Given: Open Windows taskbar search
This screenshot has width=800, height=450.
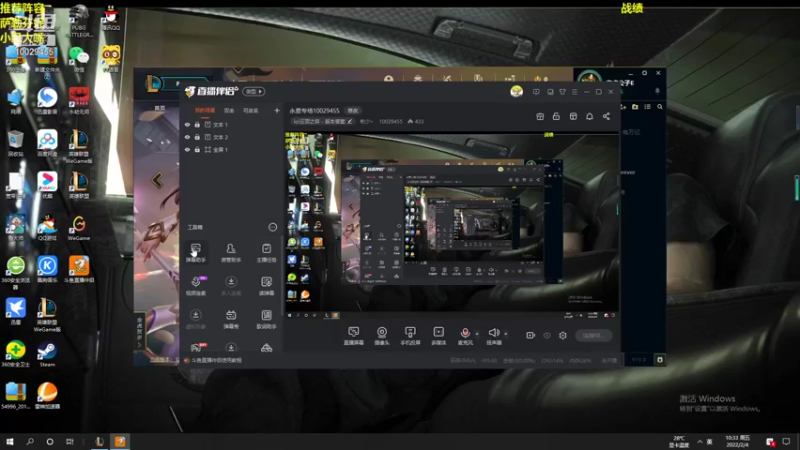Looking at the screenshot, I should coord(30,442).
